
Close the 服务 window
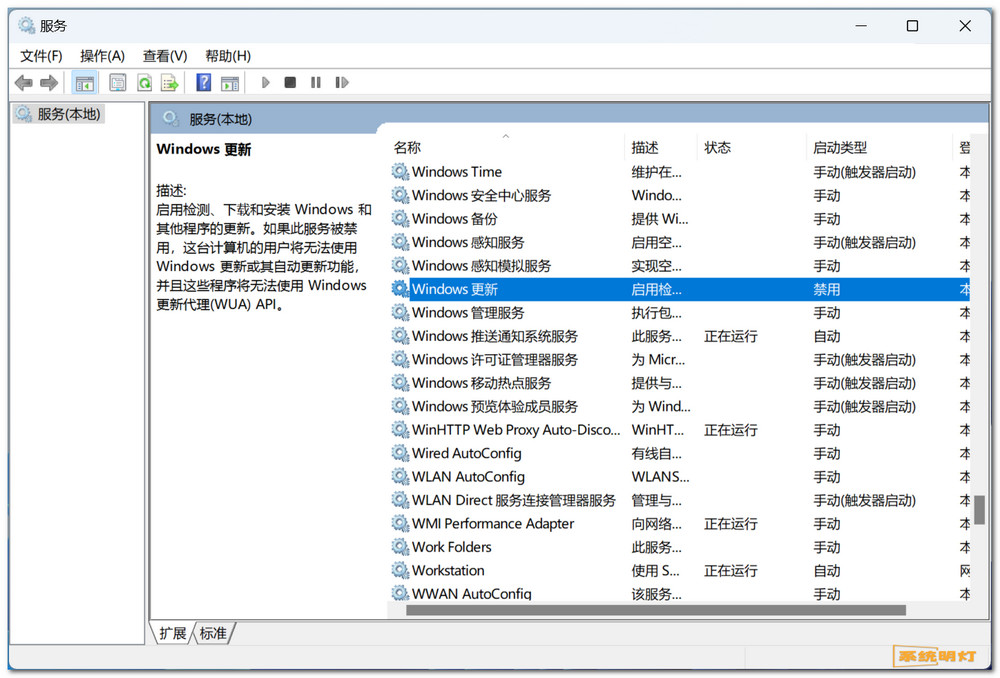(x=965, y=26)
